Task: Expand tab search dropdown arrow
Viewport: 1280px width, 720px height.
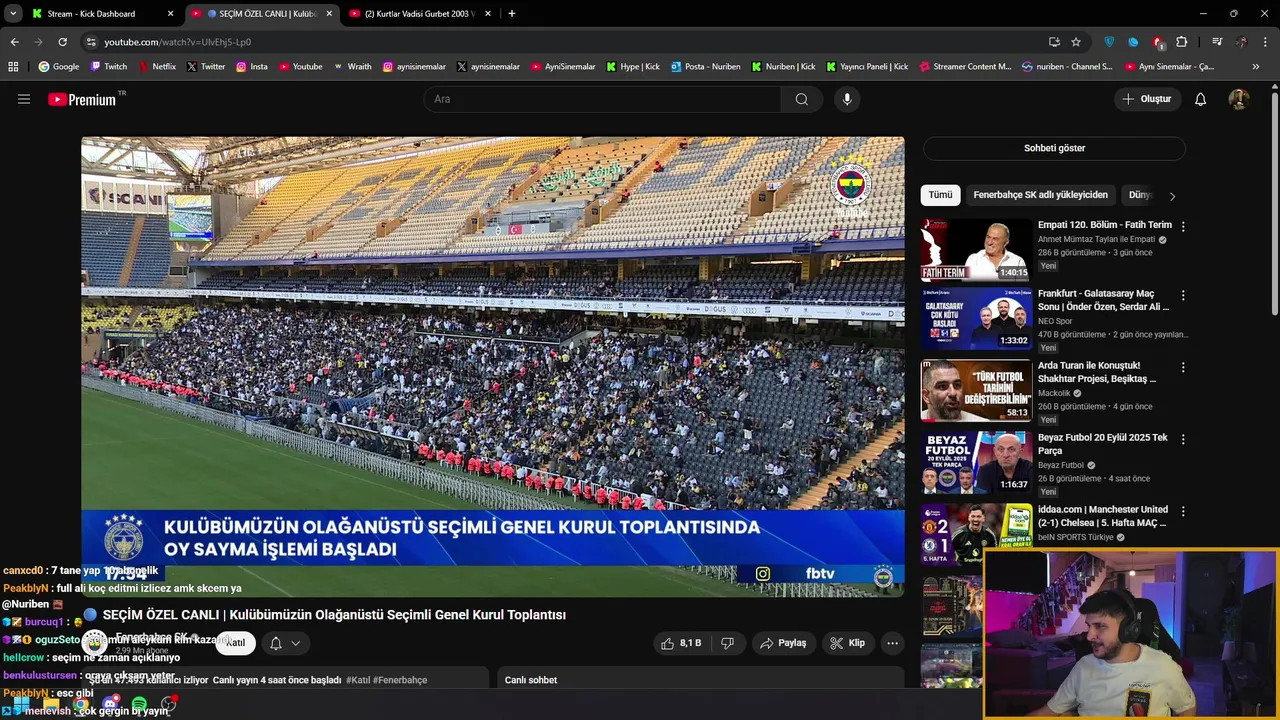Action: click(x=13, y=14)
